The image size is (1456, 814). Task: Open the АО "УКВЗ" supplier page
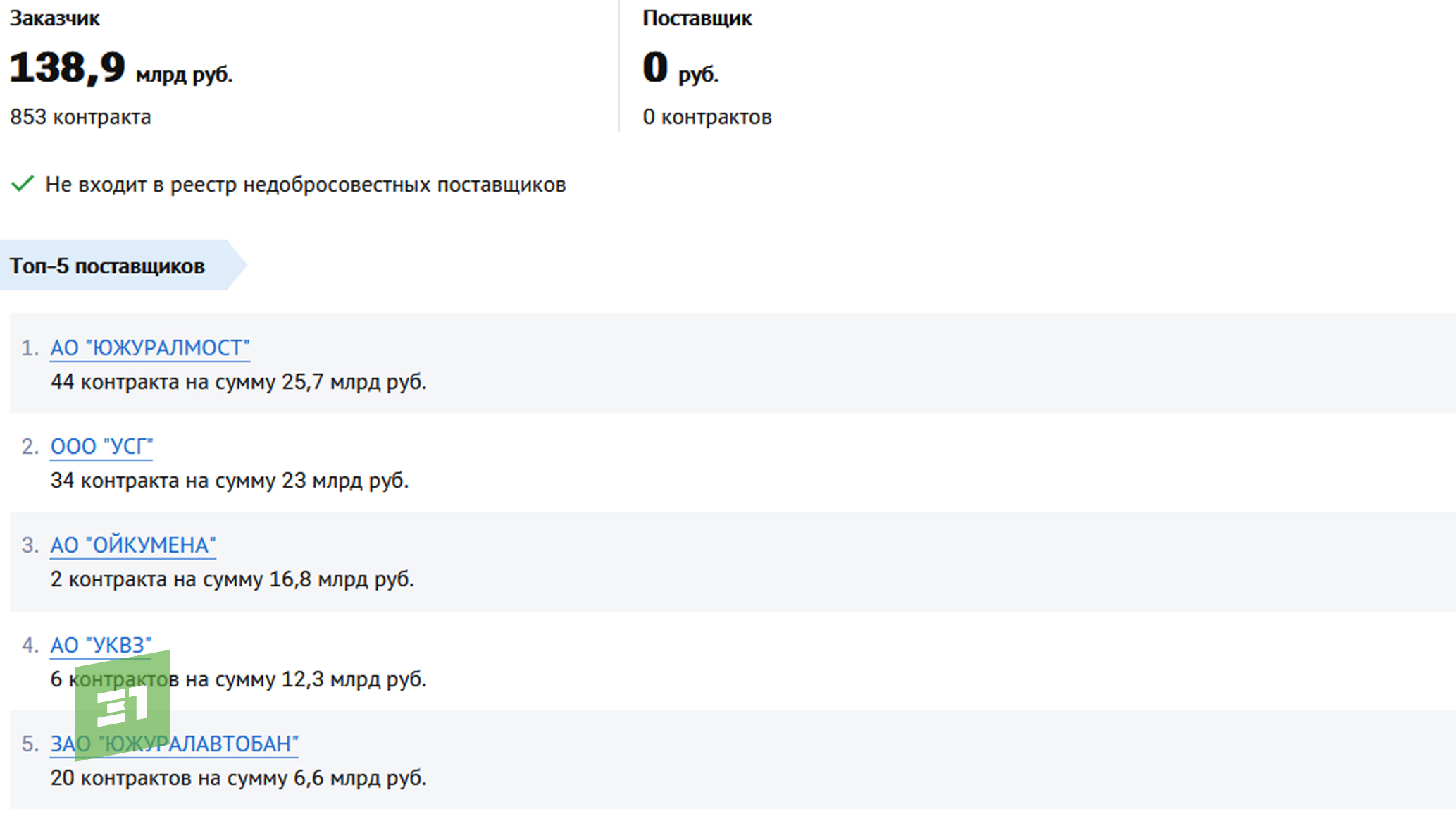coord(101,644)
